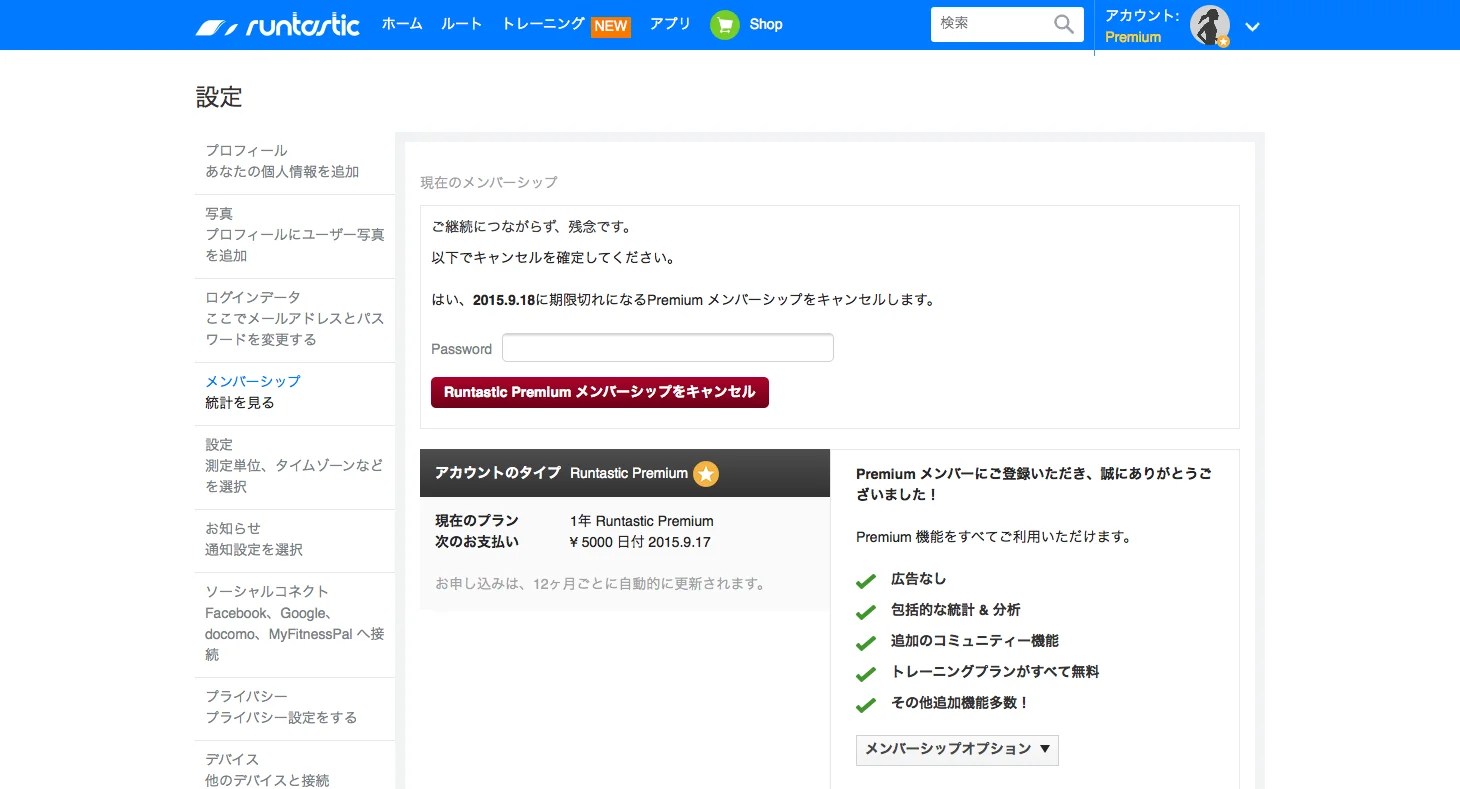The height and width of the screenshot is (789, 1460).
Task: Click the checkmark beside トレーニングプランがすべて無料
Action: coord(866,673)
